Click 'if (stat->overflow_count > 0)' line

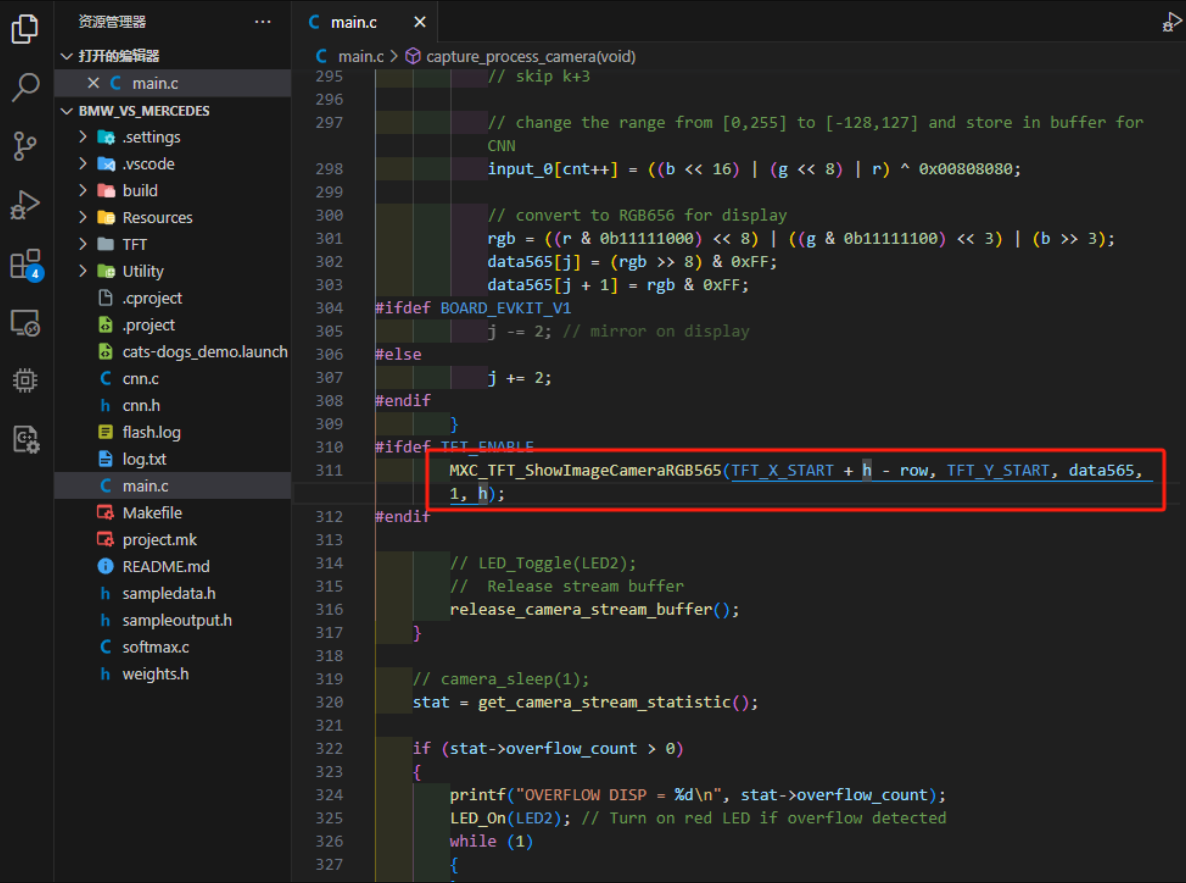pos(548,749)
